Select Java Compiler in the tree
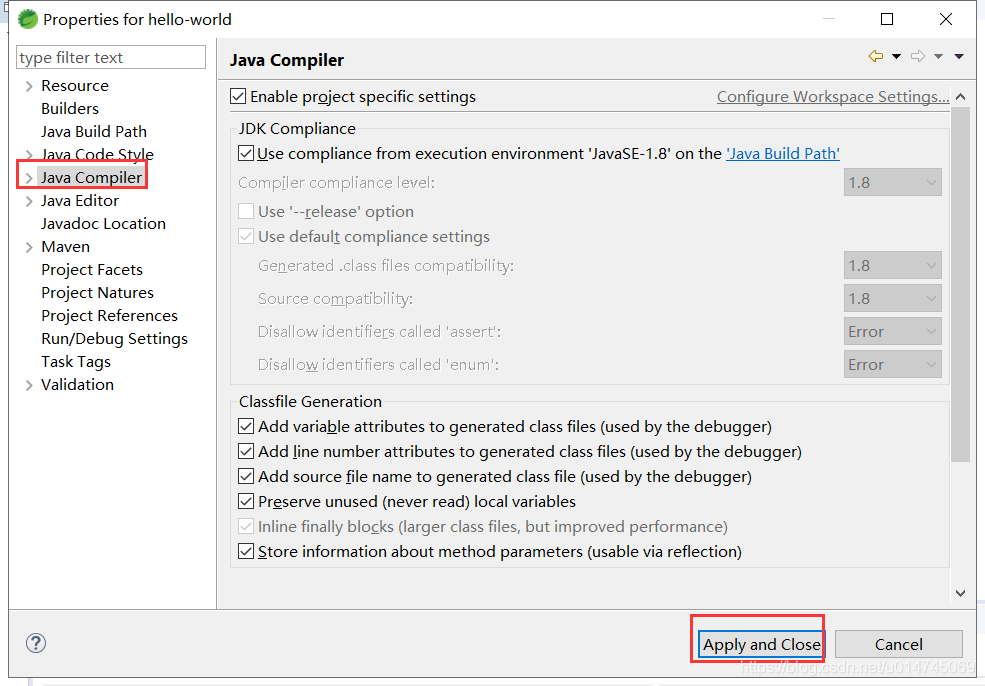 click(91, 178)
